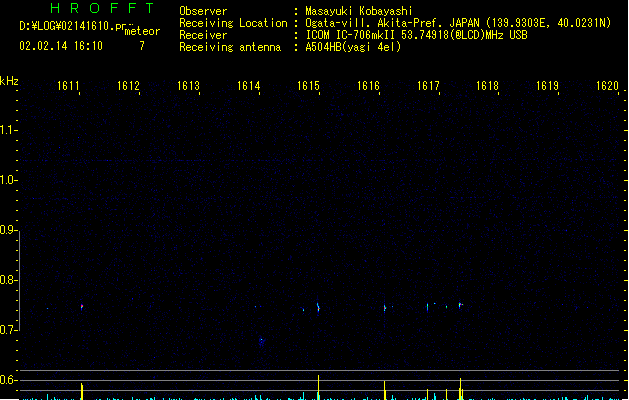This screenshot has height=400, width=629.
Task: Click the yellow power spike just after 1616
Action: point(385,390)
